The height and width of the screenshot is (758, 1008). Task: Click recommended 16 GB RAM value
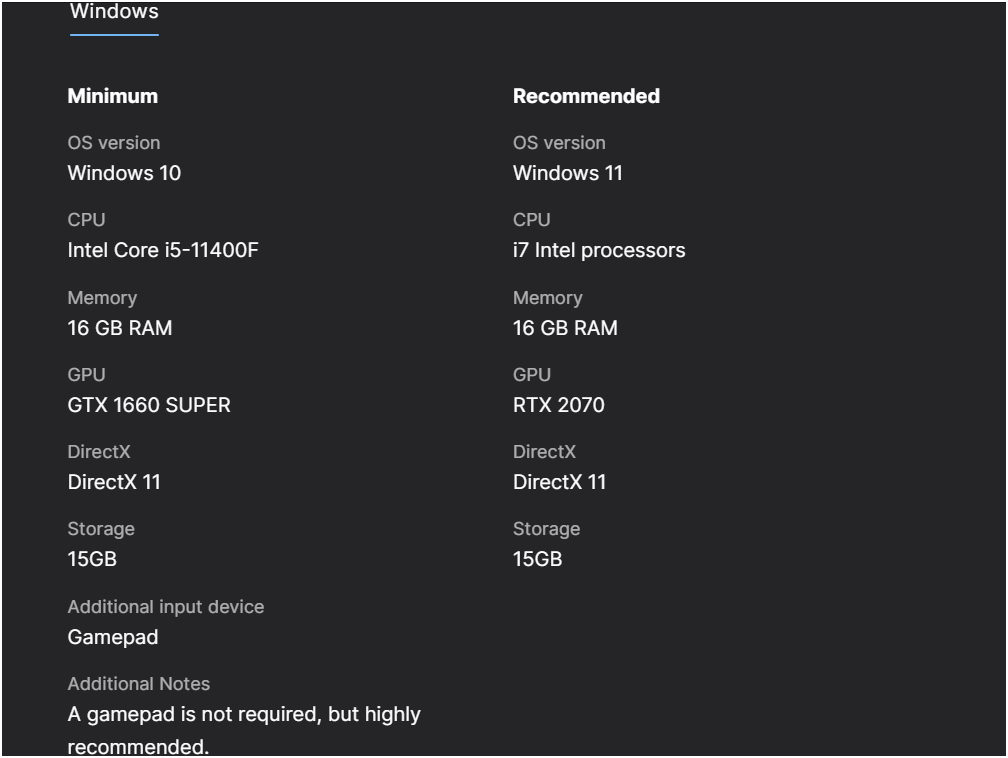pyautogui.click(x=565, y=328)
